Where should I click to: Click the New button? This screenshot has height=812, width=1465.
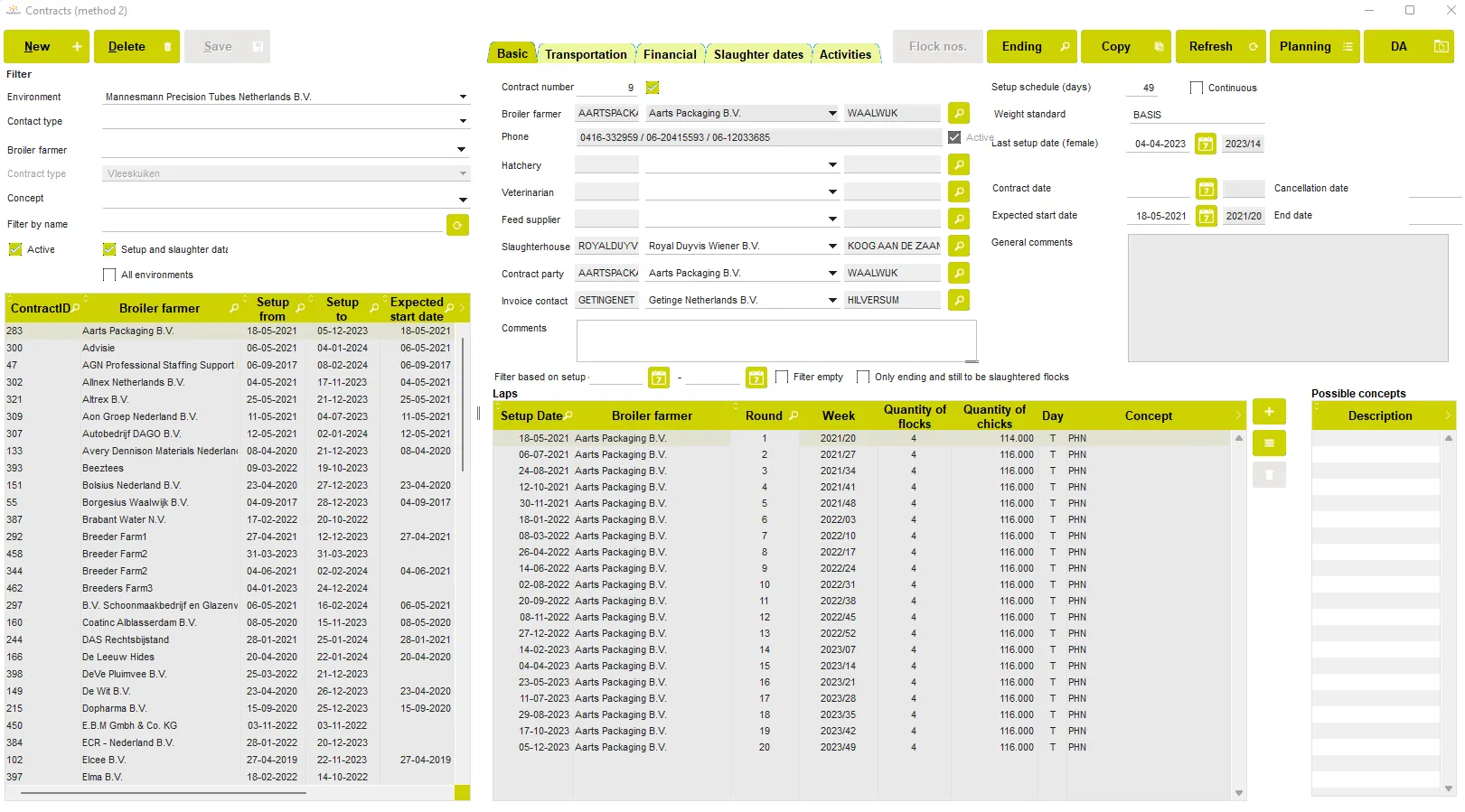(x=46, y=47)
